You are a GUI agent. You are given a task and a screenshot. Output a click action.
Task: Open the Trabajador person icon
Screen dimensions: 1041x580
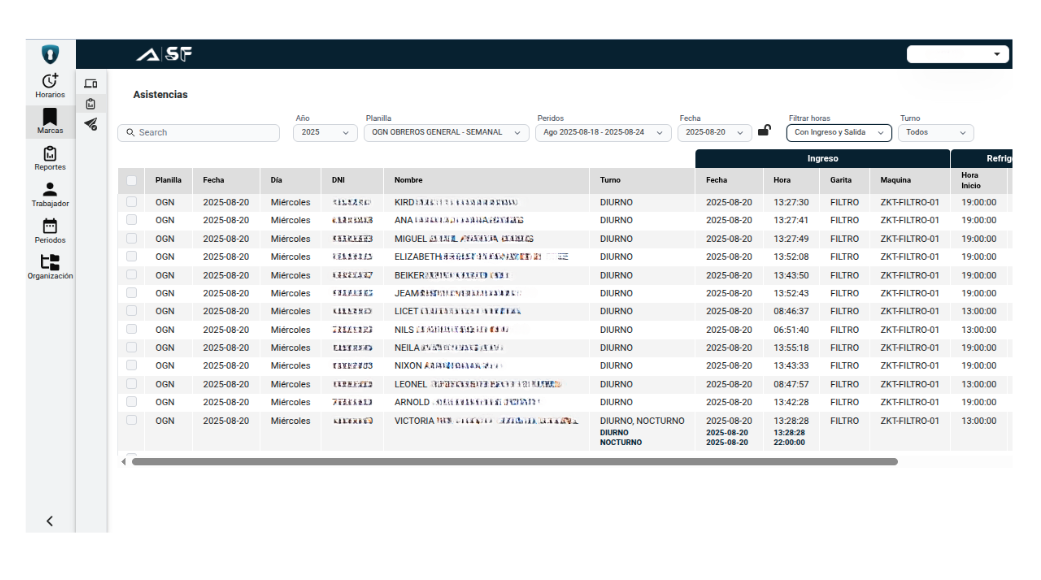coord(50,190)
